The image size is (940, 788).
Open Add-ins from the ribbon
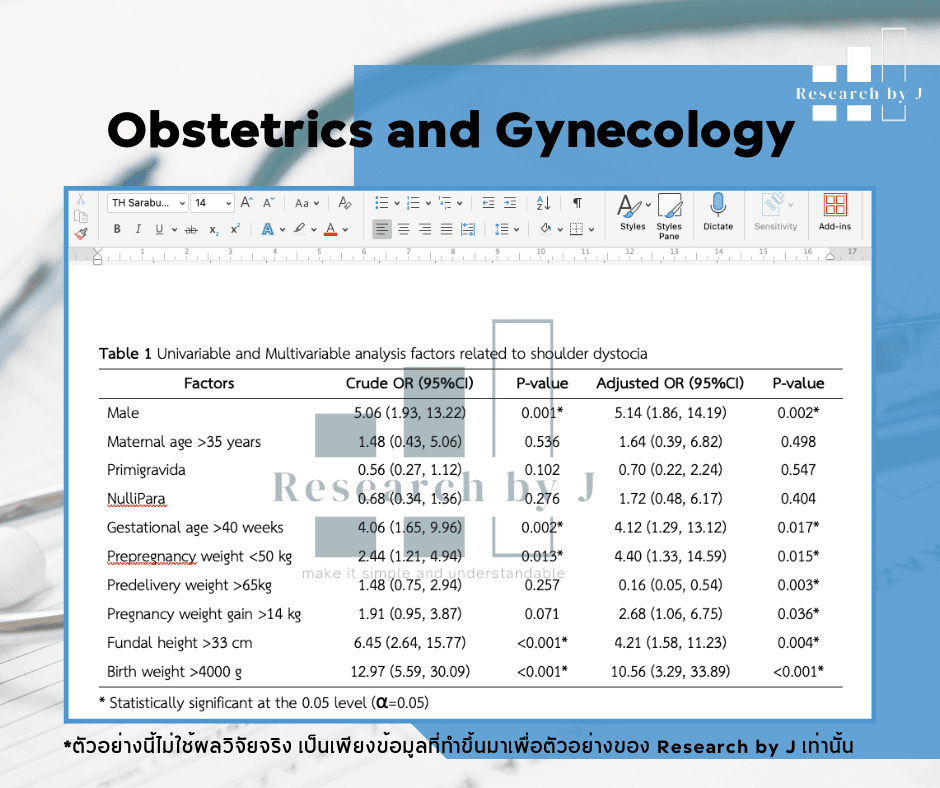pyautogui.click(x=835, y=212)
